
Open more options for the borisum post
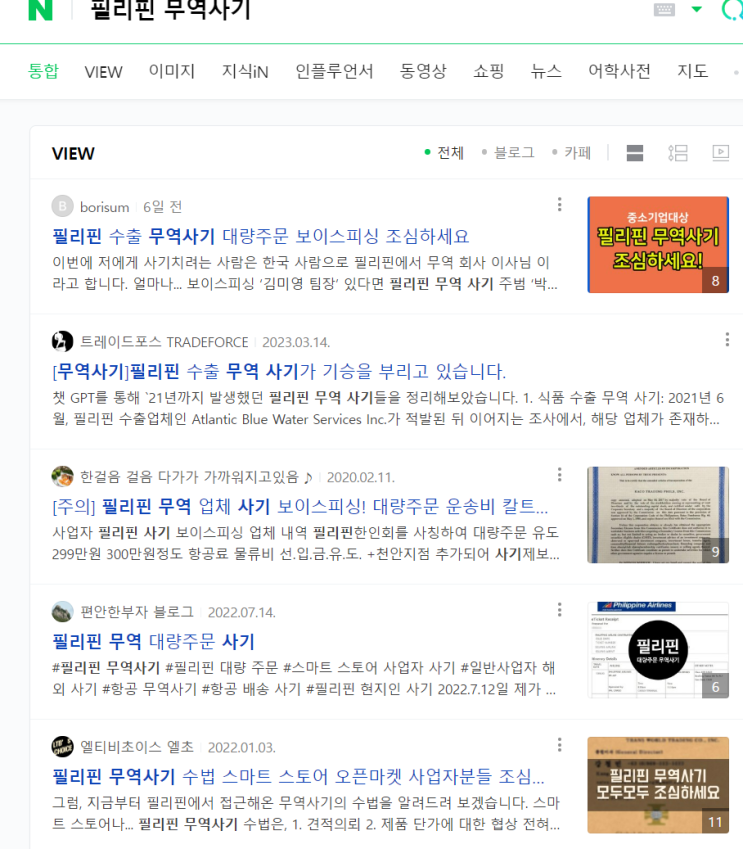click(x=559, y=205)
